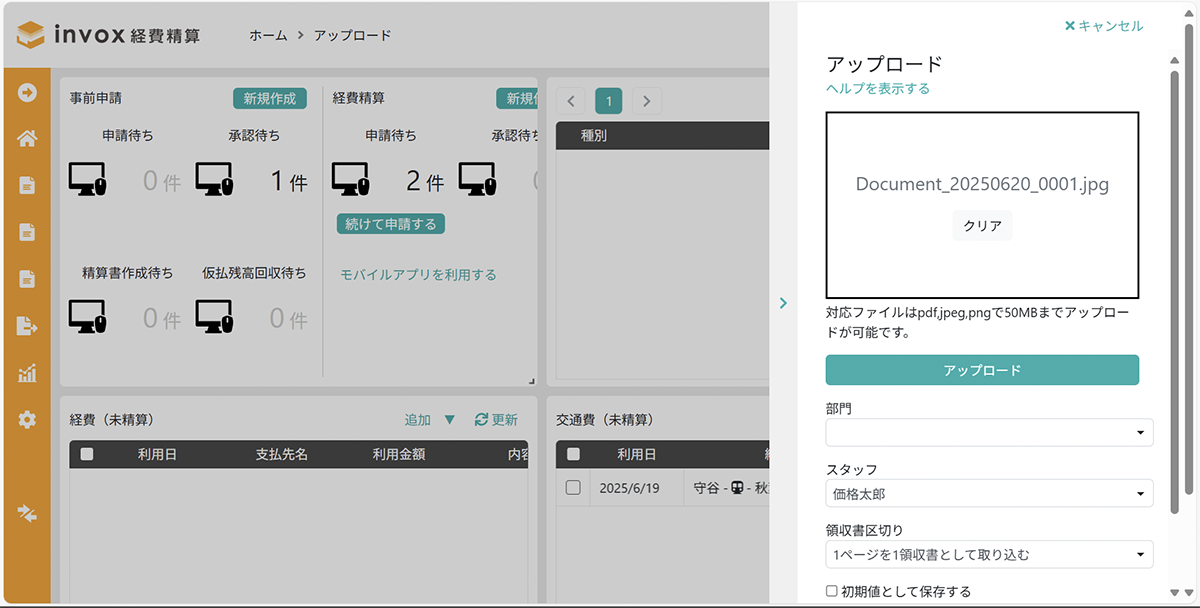Image resolution: width=1200 pixels, height=608 pixels.
Task: Enable the 初期値として保存する checkbox
Action: [x=832, y=591]
